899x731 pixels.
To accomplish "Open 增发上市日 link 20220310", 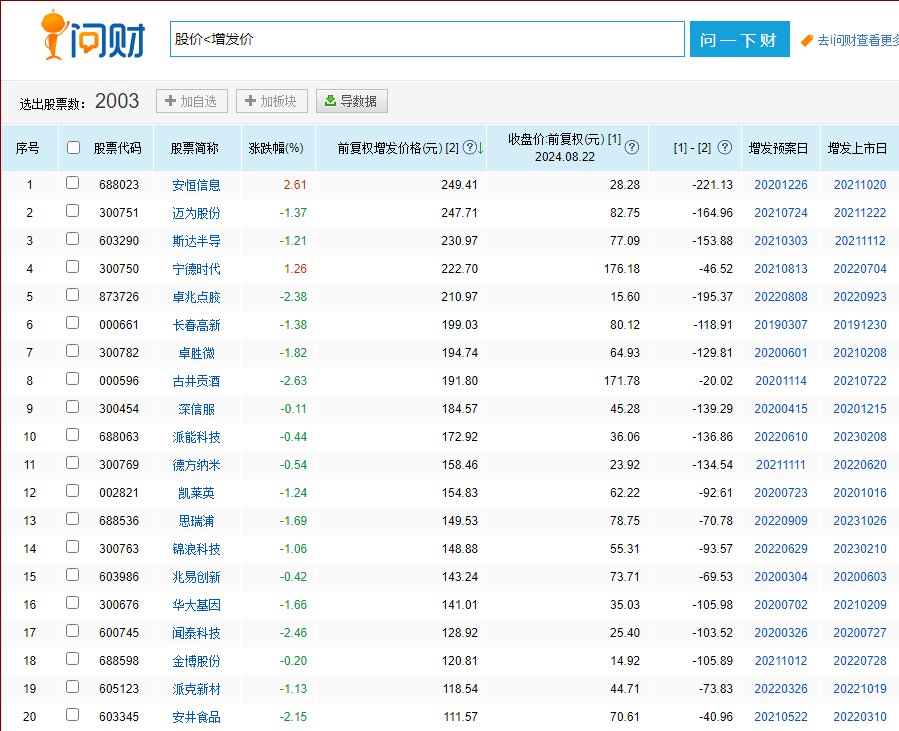I will [x=859, y=717].
